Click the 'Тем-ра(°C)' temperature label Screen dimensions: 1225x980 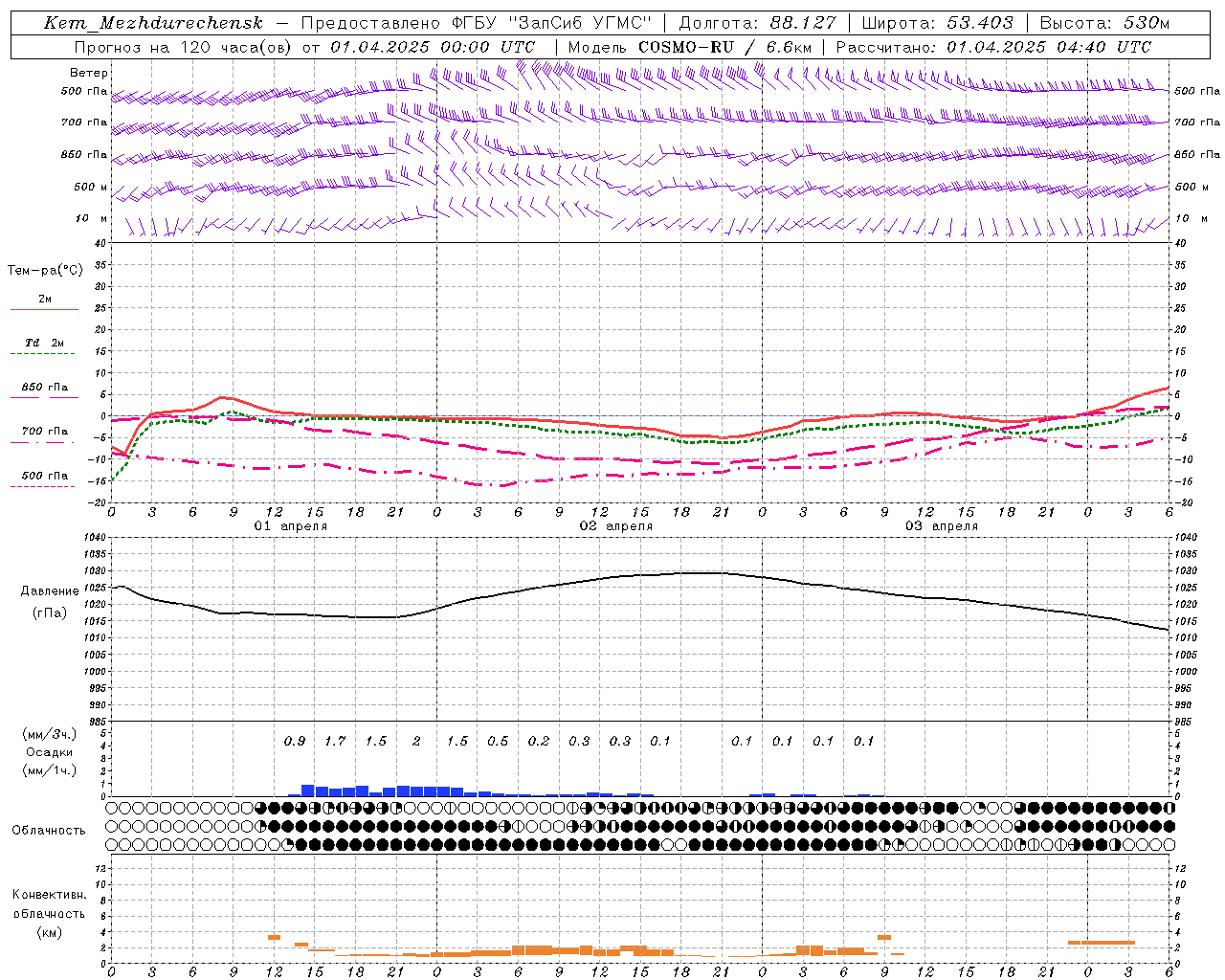click(x=45, y=271)
